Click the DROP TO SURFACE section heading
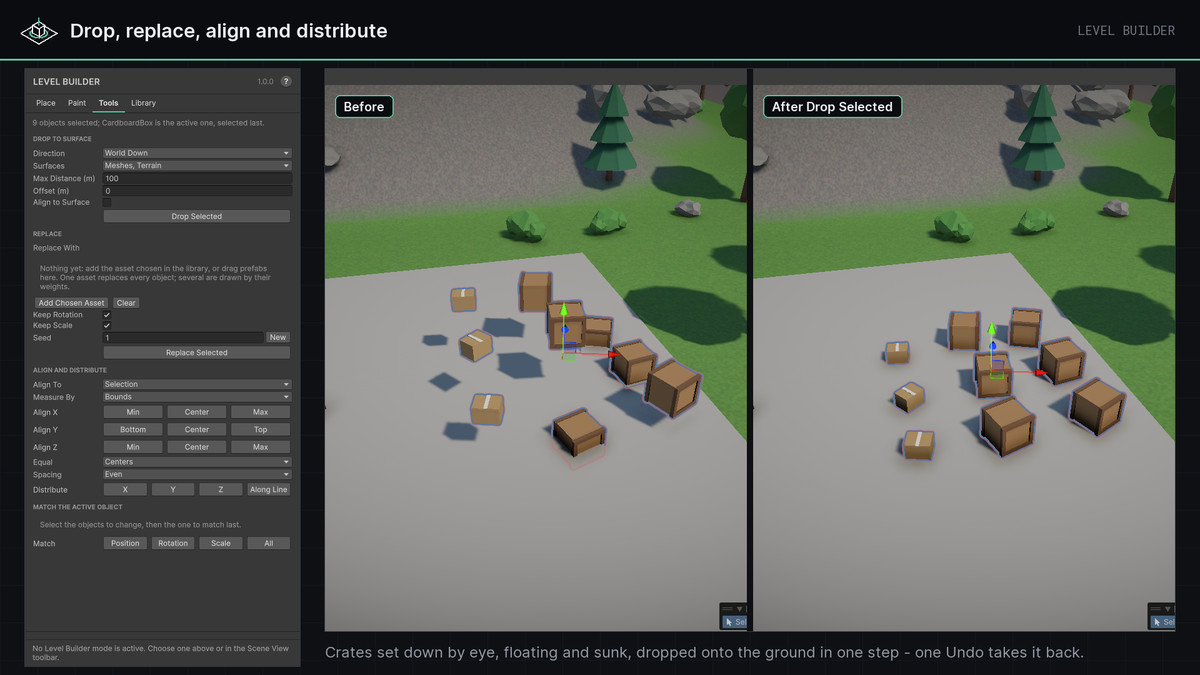Screen dimensions: 1200x675 62,138
